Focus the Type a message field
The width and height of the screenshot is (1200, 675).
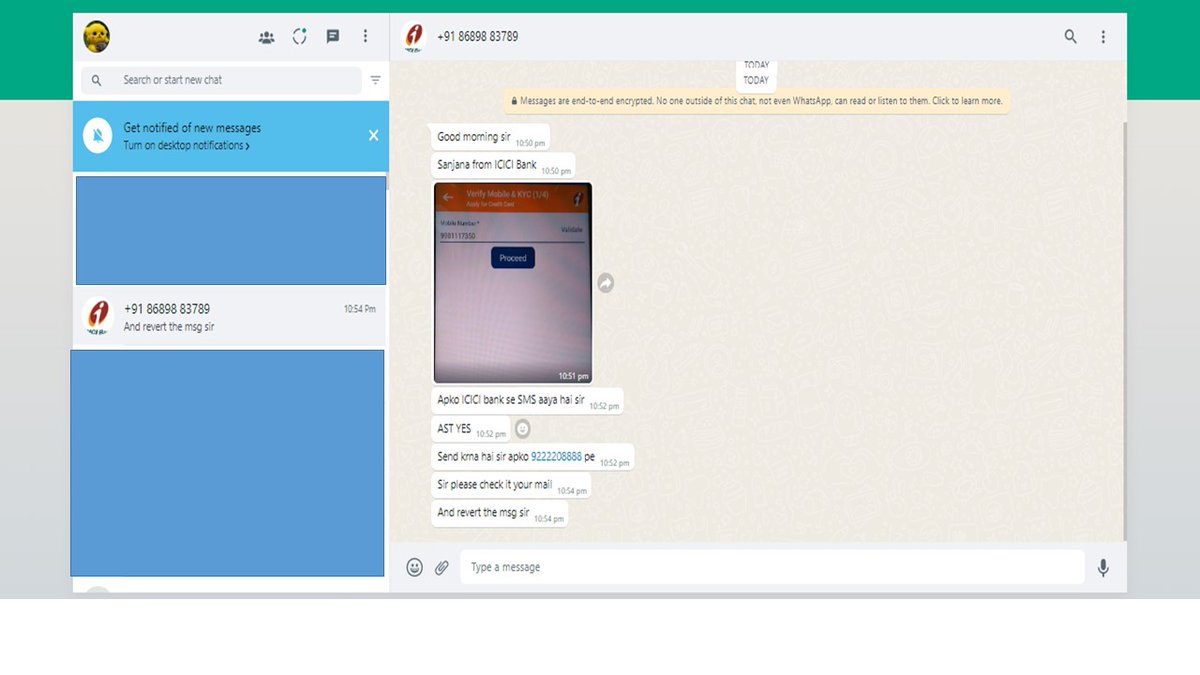tap(772, 567)
